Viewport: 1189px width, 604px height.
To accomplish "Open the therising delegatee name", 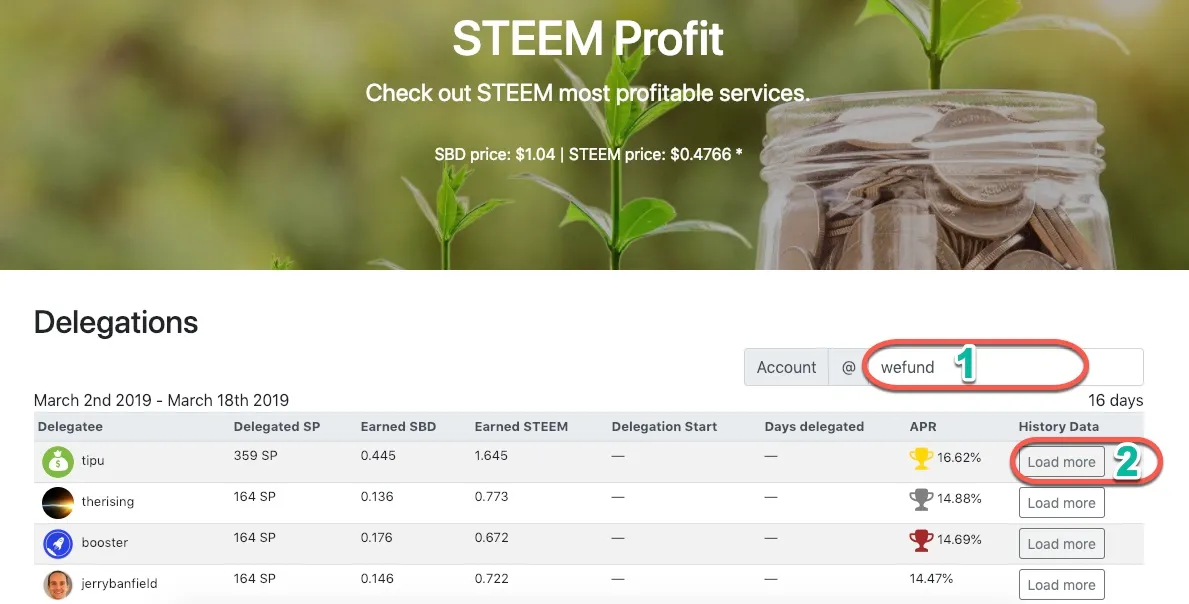I will coord(108,502).
